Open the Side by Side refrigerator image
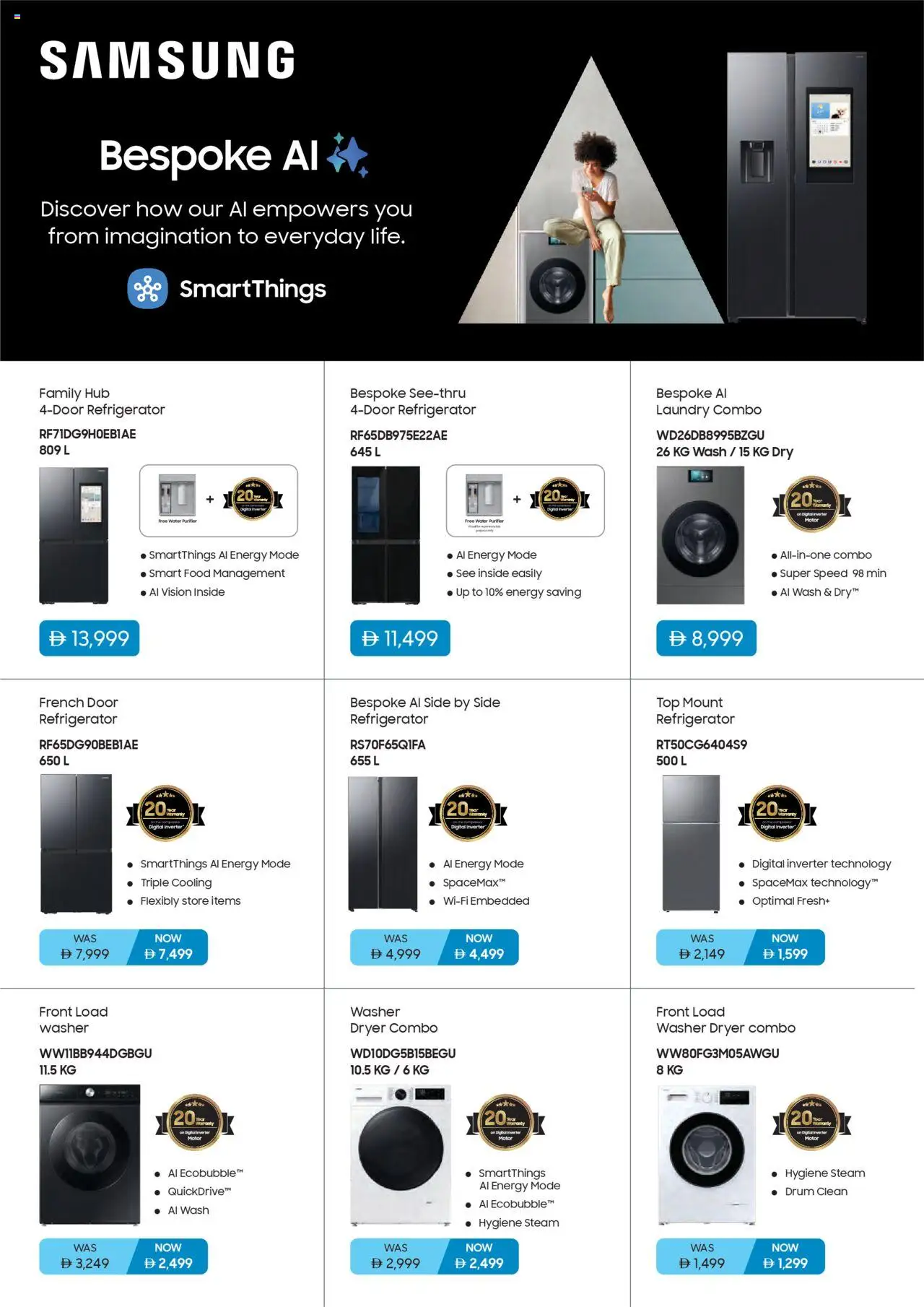This screenshot has height=1307, width=924. pos(383,844)
